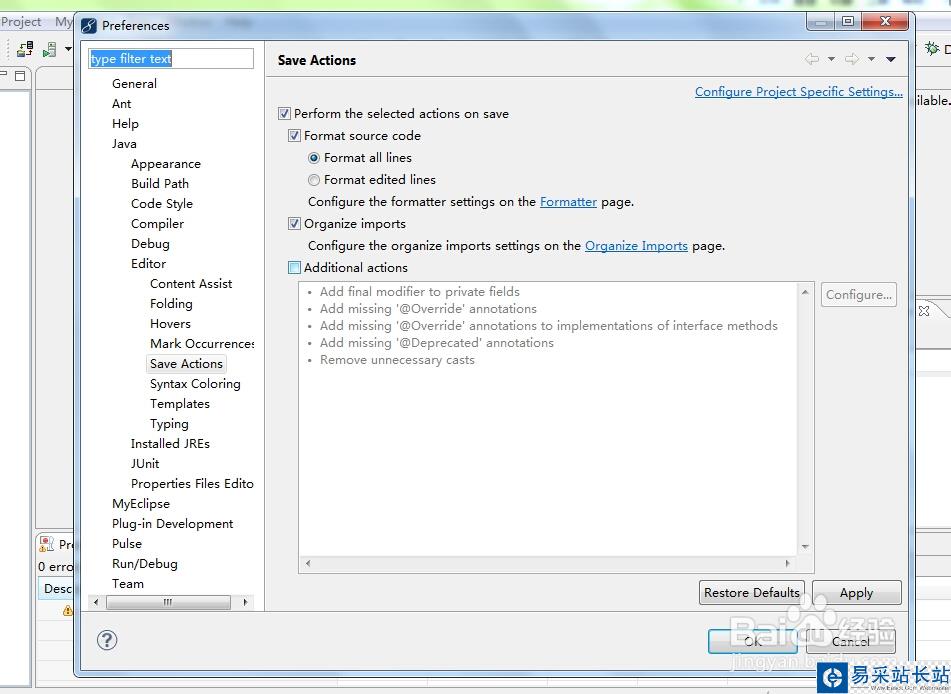
Task: Click forward navigation arrow in Save Actions header
Action: coord(852,59)
